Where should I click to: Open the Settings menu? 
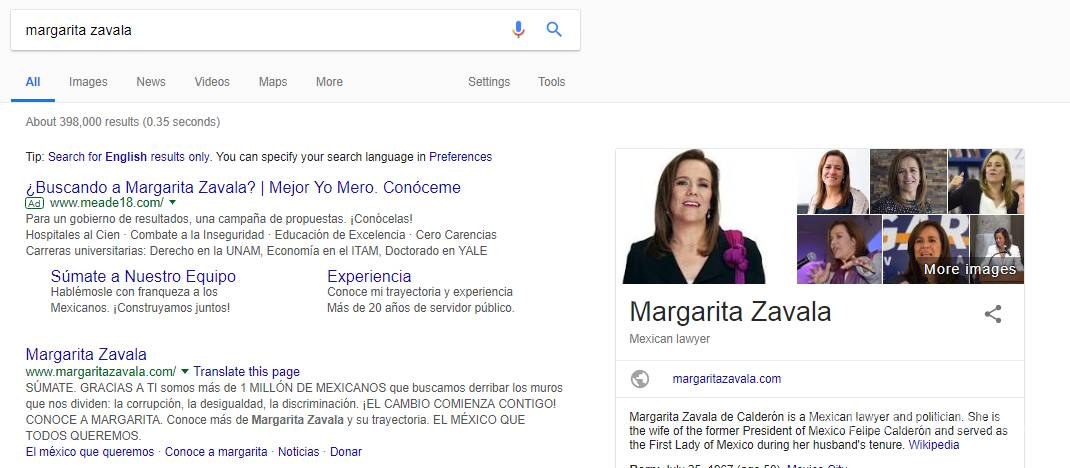pos(489,82)
